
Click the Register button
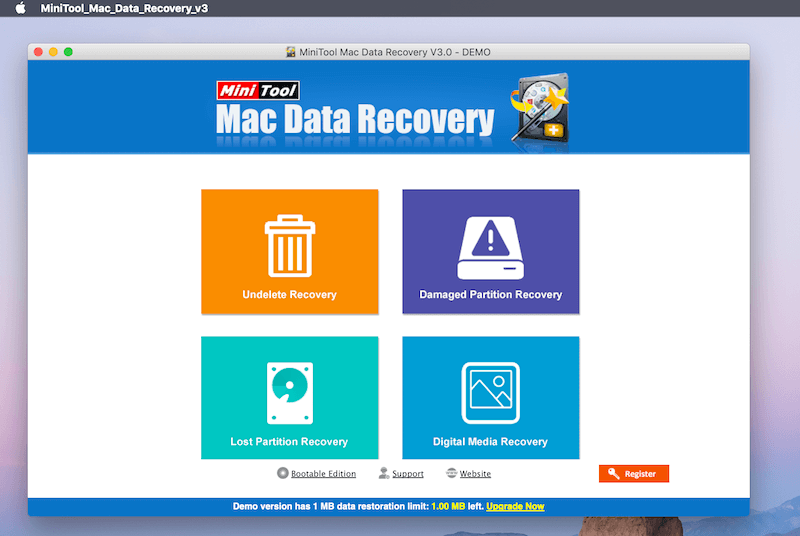(x=634, y=474)
